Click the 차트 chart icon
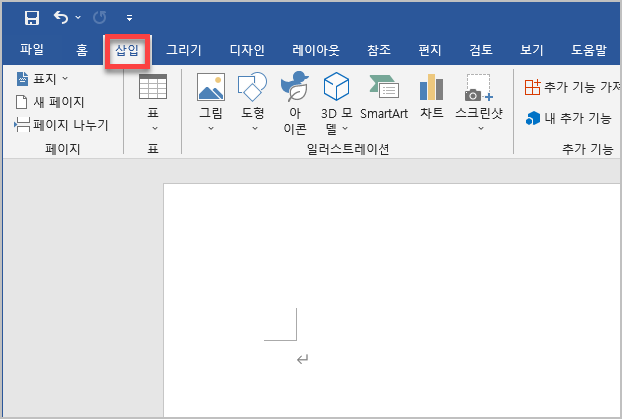Viewport: 622px width, 419px height. [431, 87]
